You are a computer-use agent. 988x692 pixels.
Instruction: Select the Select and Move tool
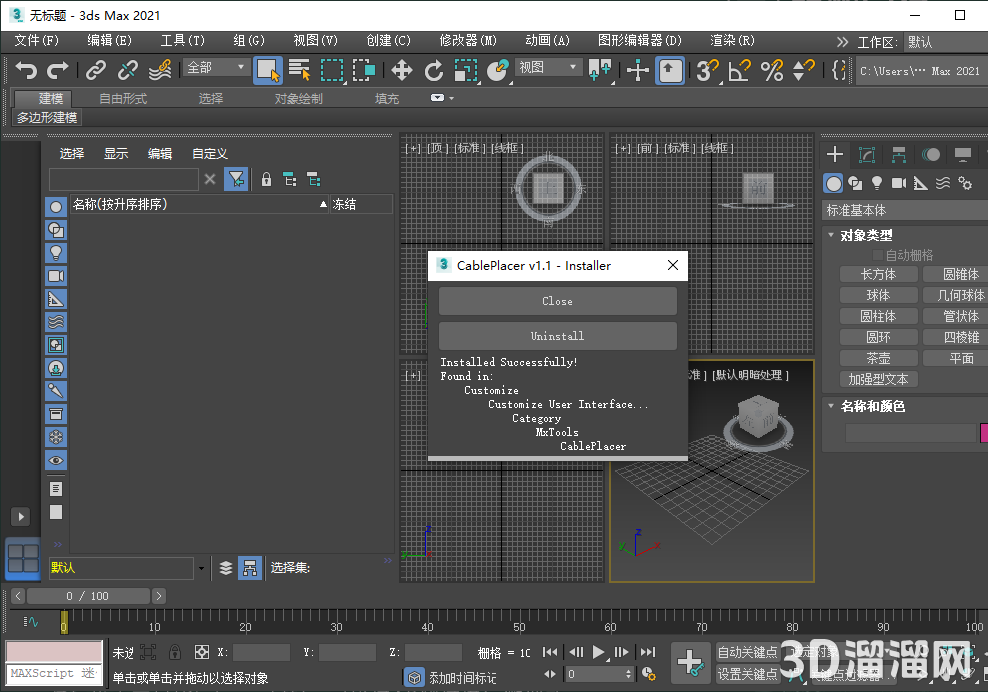tap(401, 70)
